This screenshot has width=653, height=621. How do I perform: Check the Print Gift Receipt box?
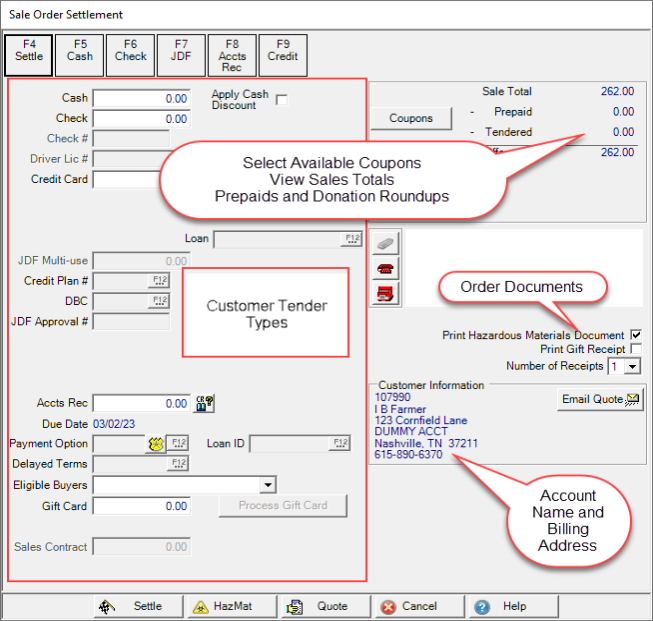[x=635, y=349]
